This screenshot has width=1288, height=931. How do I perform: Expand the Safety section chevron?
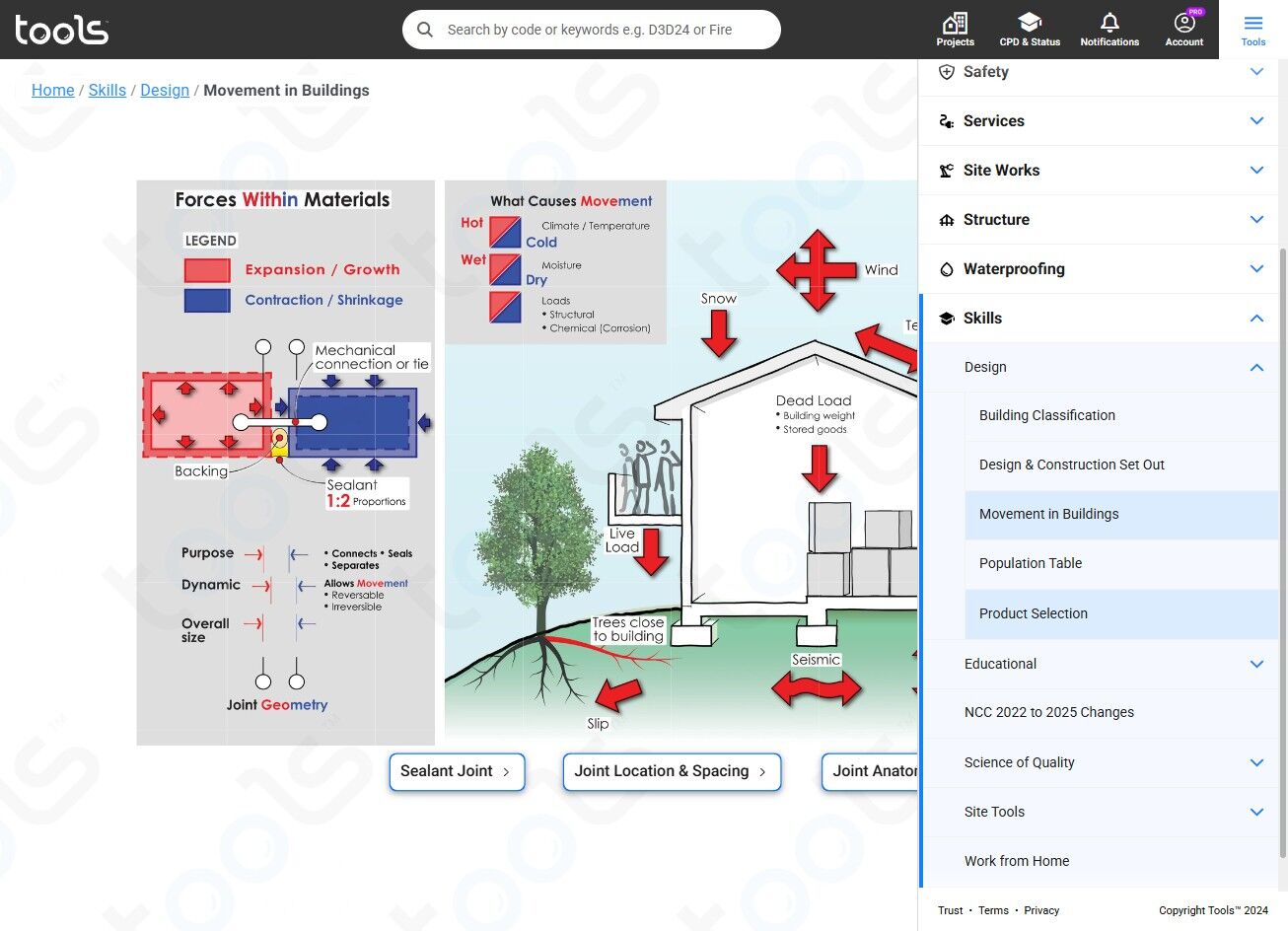pos(1256,72)
